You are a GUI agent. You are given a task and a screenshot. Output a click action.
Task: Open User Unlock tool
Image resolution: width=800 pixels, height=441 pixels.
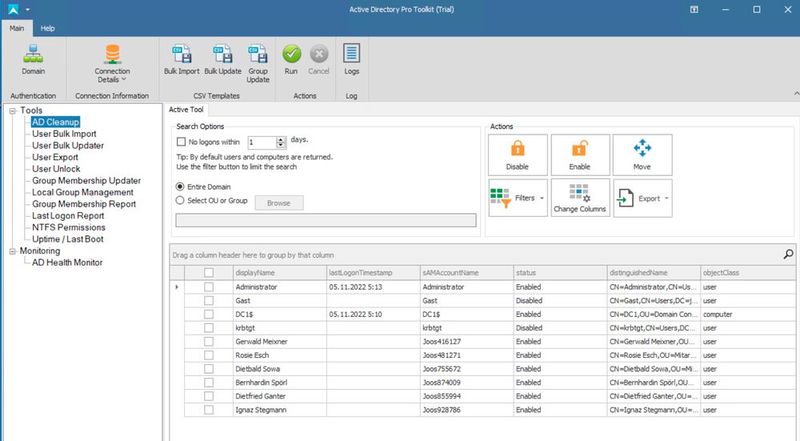tap(56, 169)
